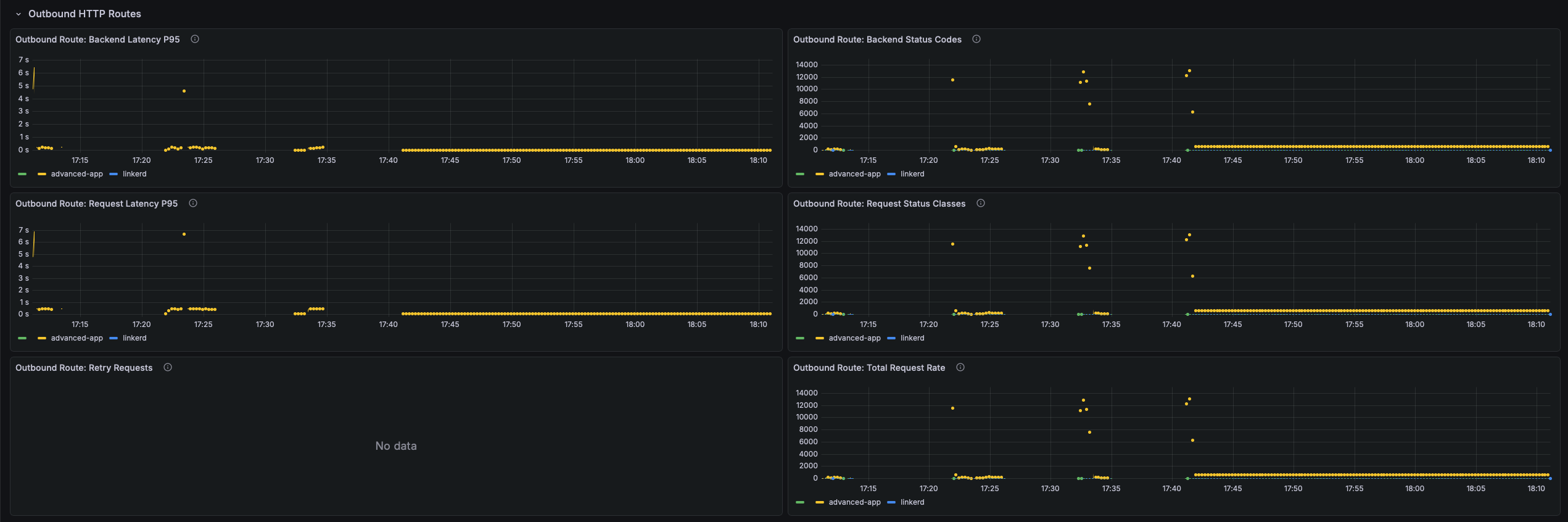View info icon for Retry Requests panel
1568x522 pixels.
tap(168, 367)
